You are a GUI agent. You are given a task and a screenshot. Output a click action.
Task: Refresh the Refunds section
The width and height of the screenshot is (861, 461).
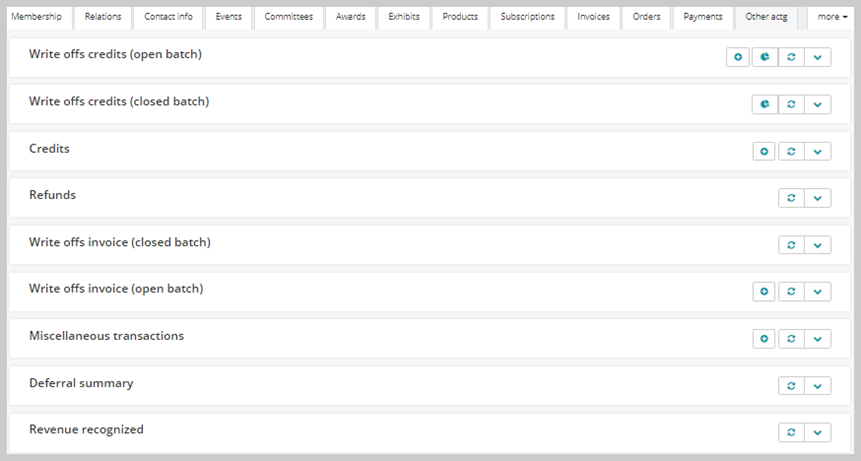pos(791,198)
